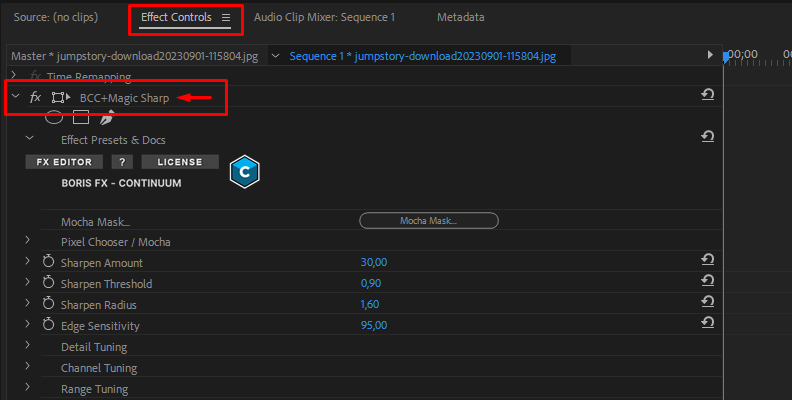The width and height of the screenshot is (792, 400).
Task: Switch to Source (no clips) tab
Action: pyautogui.click(x=56, y=17)
